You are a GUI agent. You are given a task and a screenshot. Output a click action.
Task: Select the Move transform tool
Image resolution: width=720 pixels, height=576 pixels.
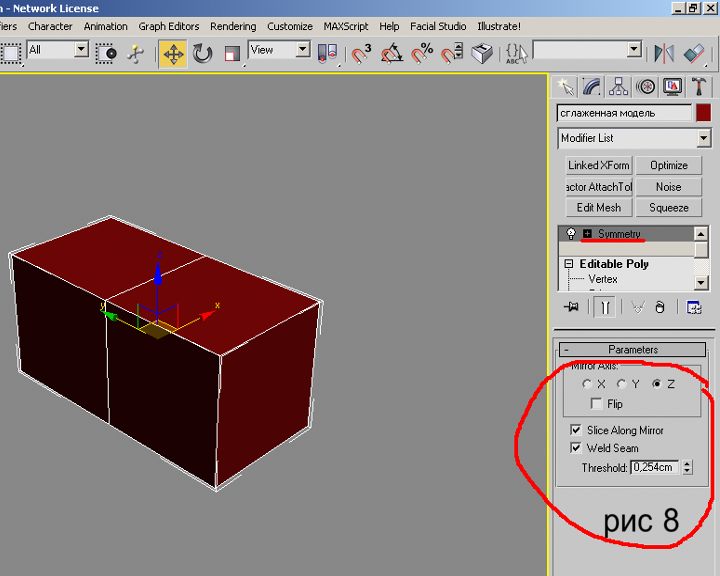(x=173, y=53)
